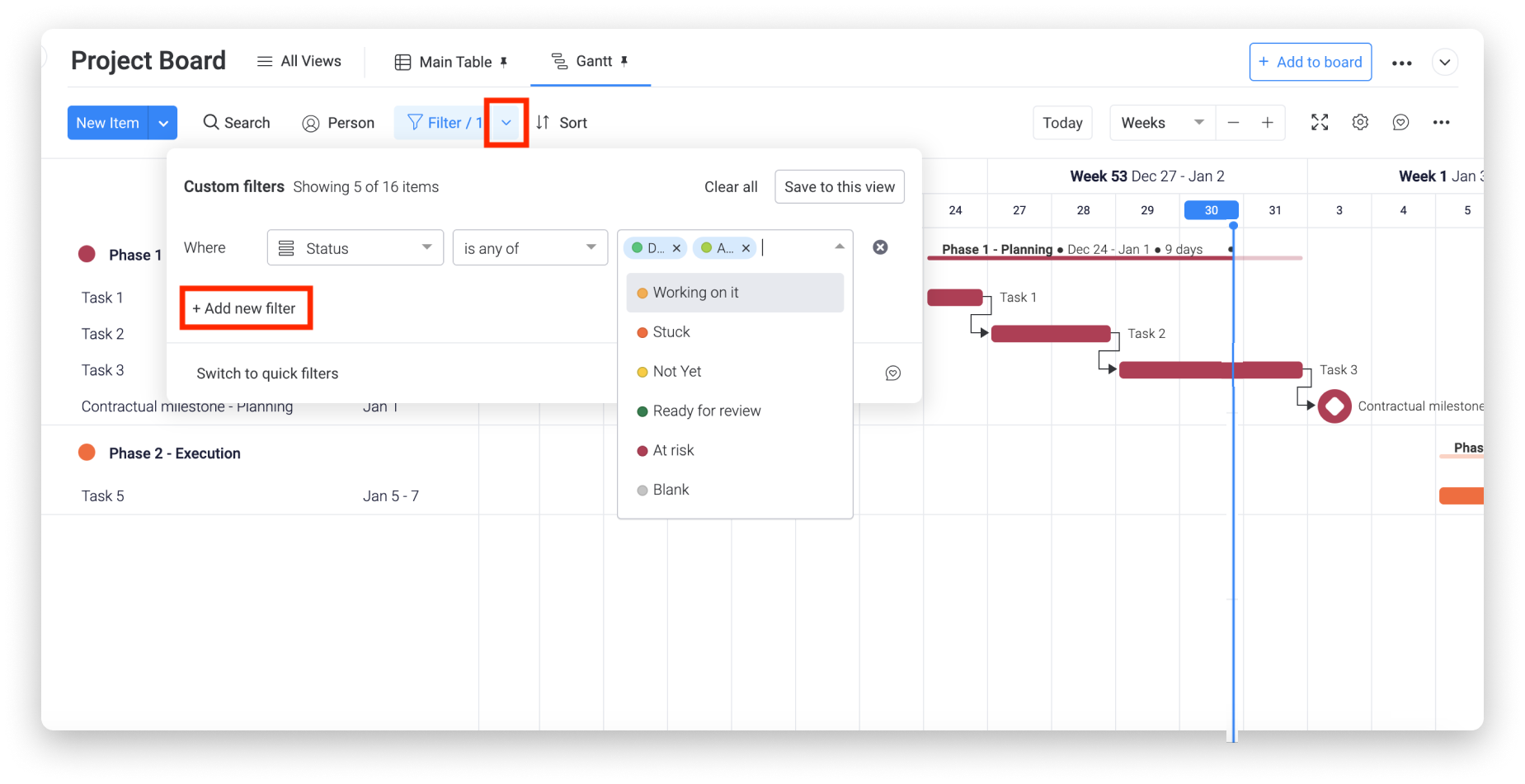Click the Week 53 Dec 27 - Jan 2 header
Viewport: 1525px width, 784px height.
[1146, 176]
